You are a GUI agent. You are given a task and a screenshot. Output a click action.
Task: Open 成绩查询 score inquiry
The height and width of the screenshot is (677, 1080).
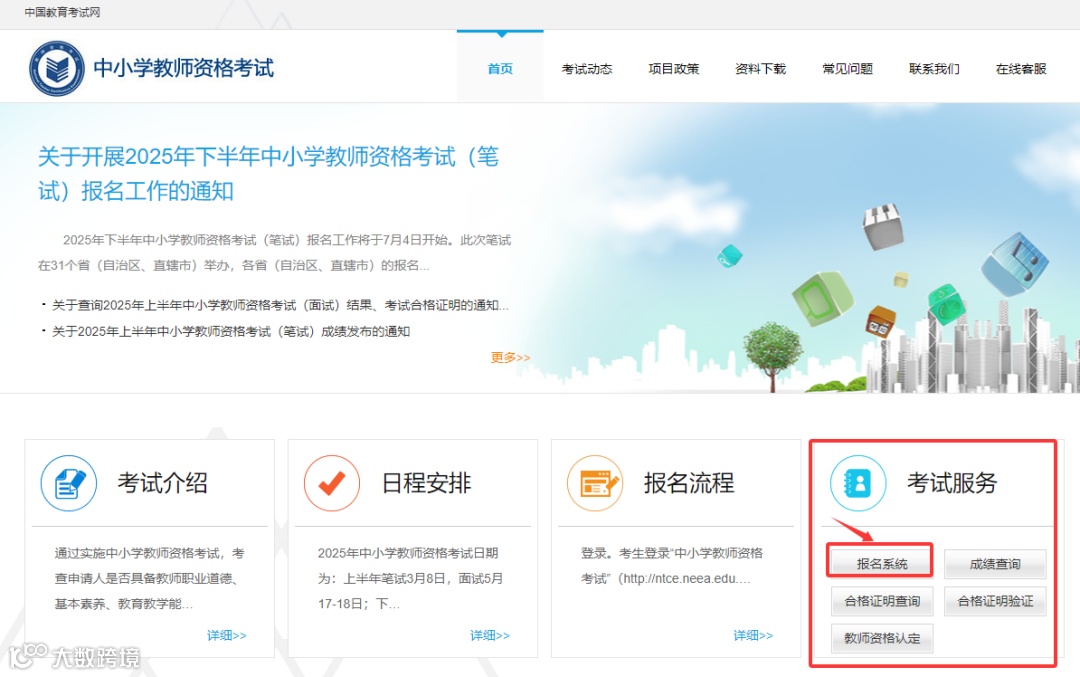(995, 564)
